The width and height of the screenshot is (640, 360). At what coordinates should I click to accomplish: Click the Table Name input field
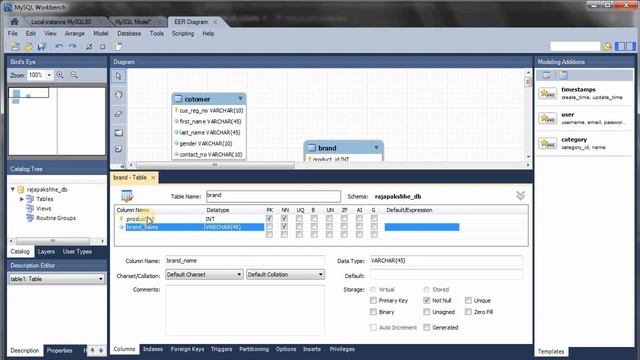273,196
